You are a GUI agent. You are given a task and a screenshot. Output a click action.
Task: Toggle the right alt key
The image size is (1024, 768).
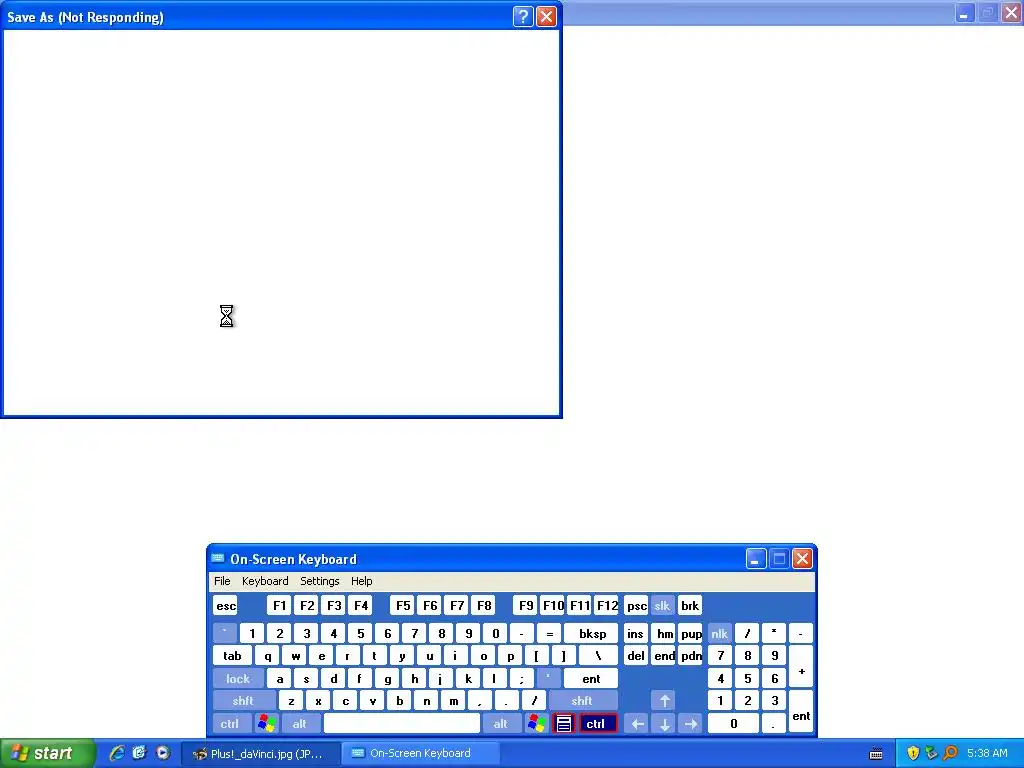[x=501, y=724]
